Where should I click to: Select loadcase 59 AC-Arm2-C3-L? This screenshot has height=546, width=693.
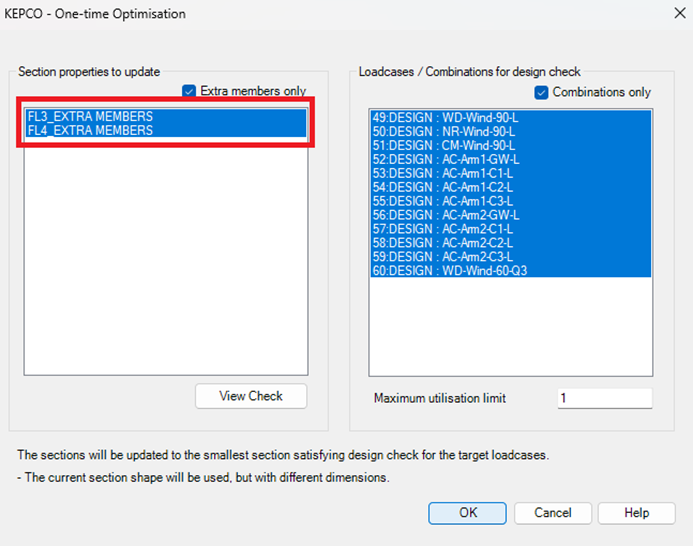point(444,256)
